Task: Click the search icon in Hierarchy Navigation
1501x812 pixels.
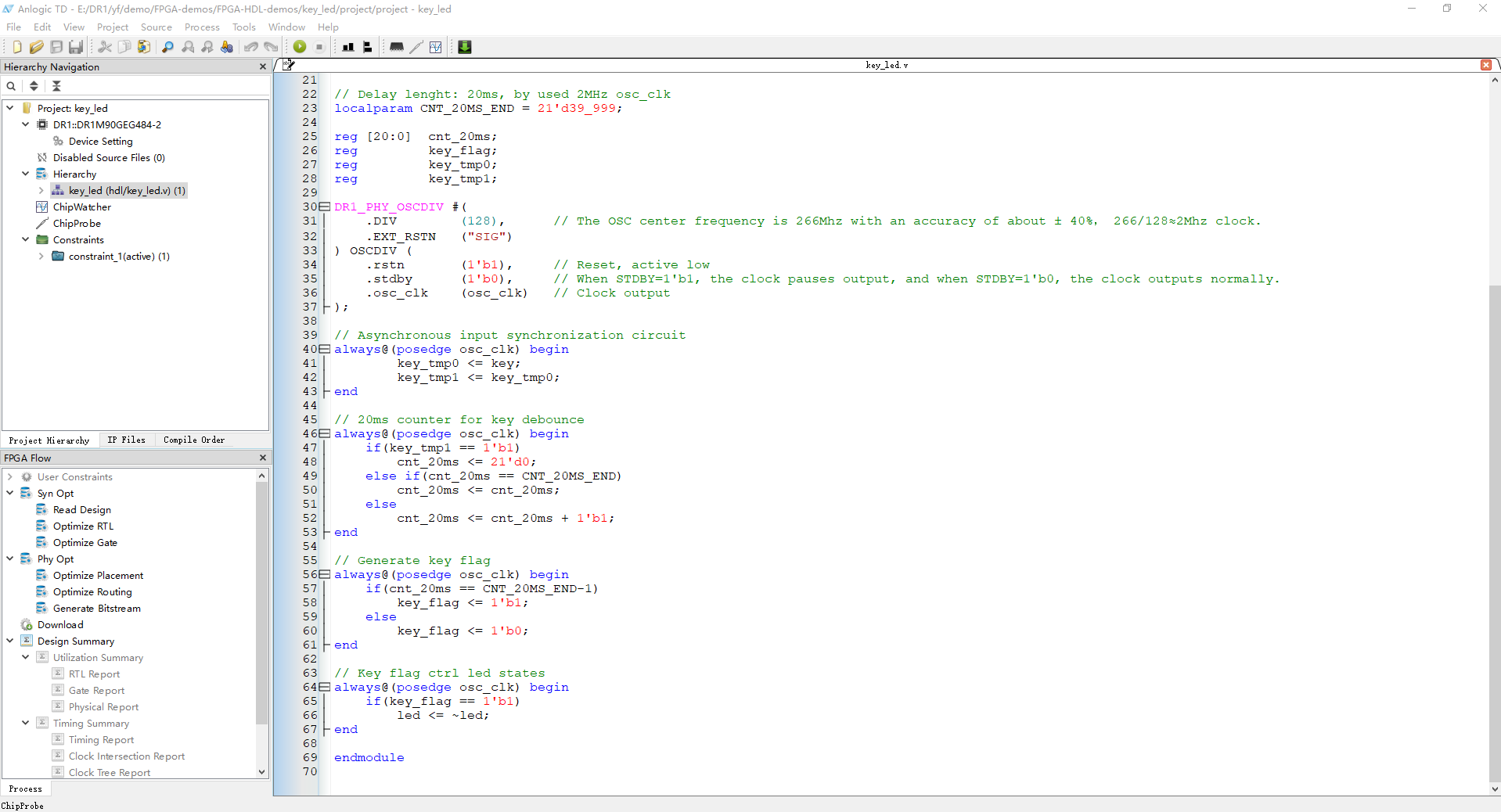Action: (11, 86)
